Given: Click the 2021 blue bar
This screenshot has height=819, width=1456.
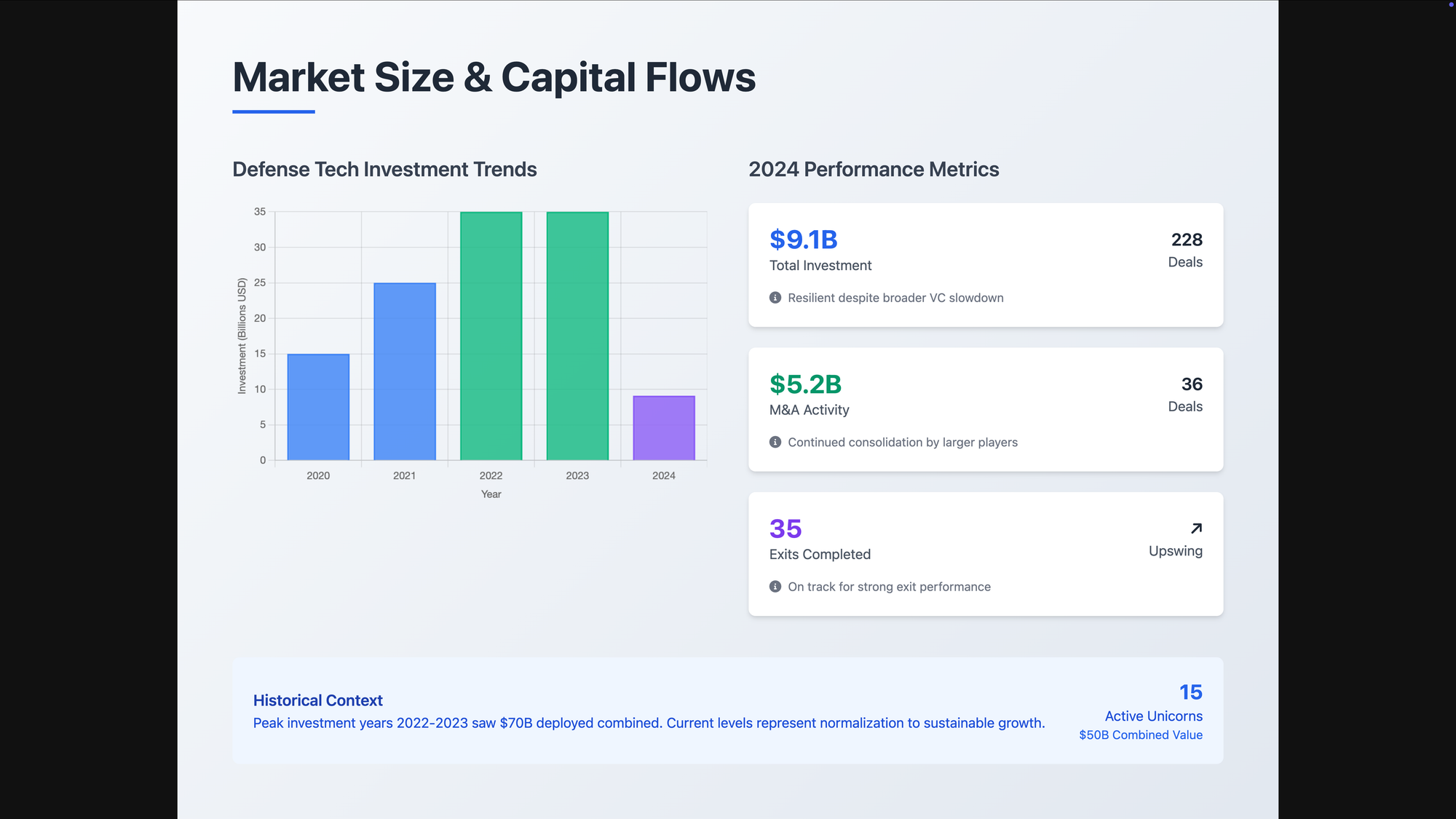Looking at the screenshot, I should click(405, 371).
